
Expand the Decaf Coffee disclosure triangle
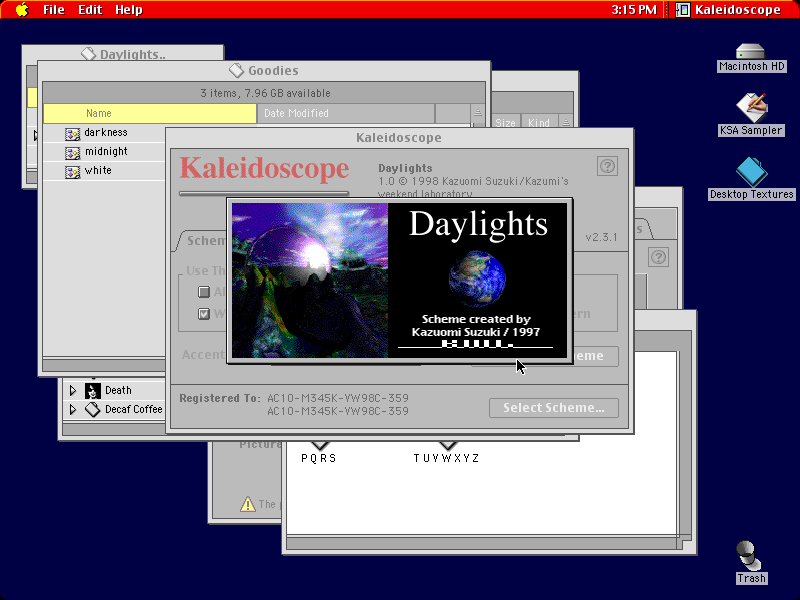pos(72,410)
